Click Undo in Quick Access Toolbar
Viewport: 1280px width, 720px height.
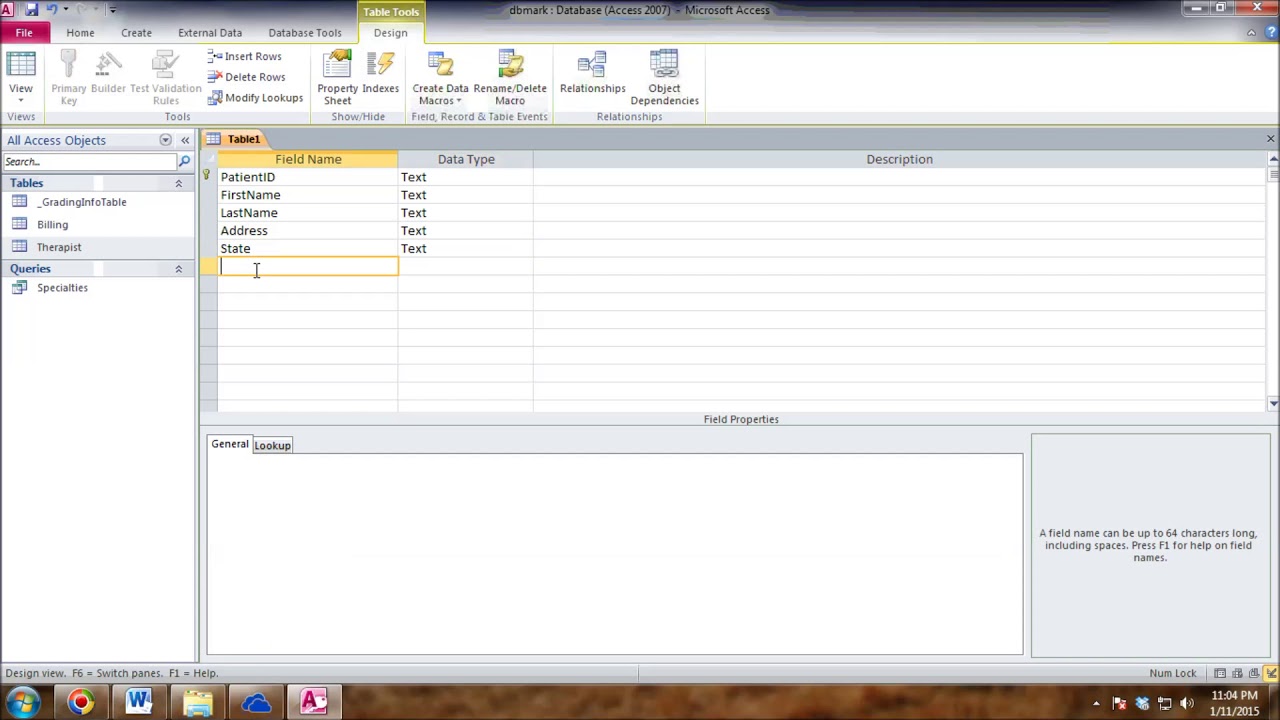pos(52,9)
